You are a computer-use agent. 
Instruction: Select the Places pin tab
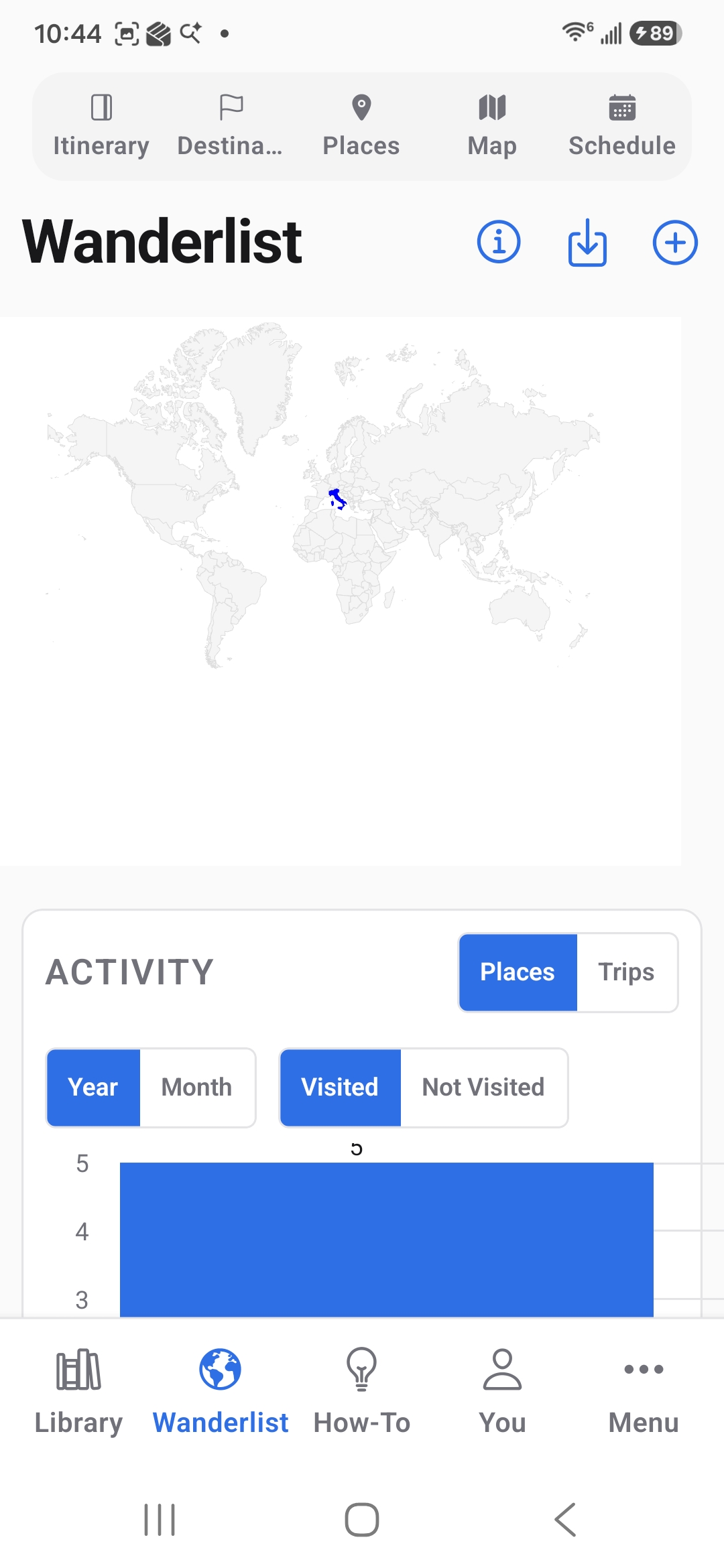[x=361, y=126]
